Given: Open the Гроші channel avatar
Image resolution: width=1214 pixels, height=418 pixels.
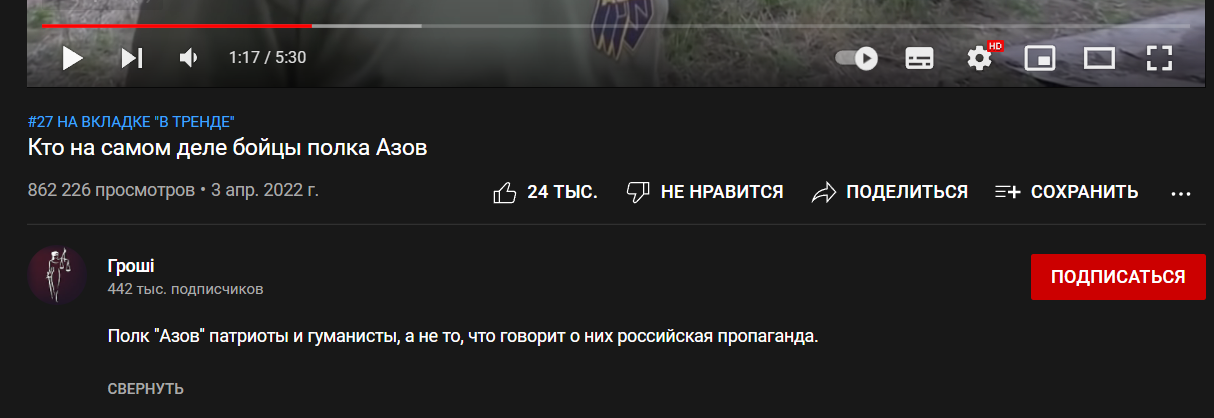Looking at the screenshot, I should click(x=57, y=275).
